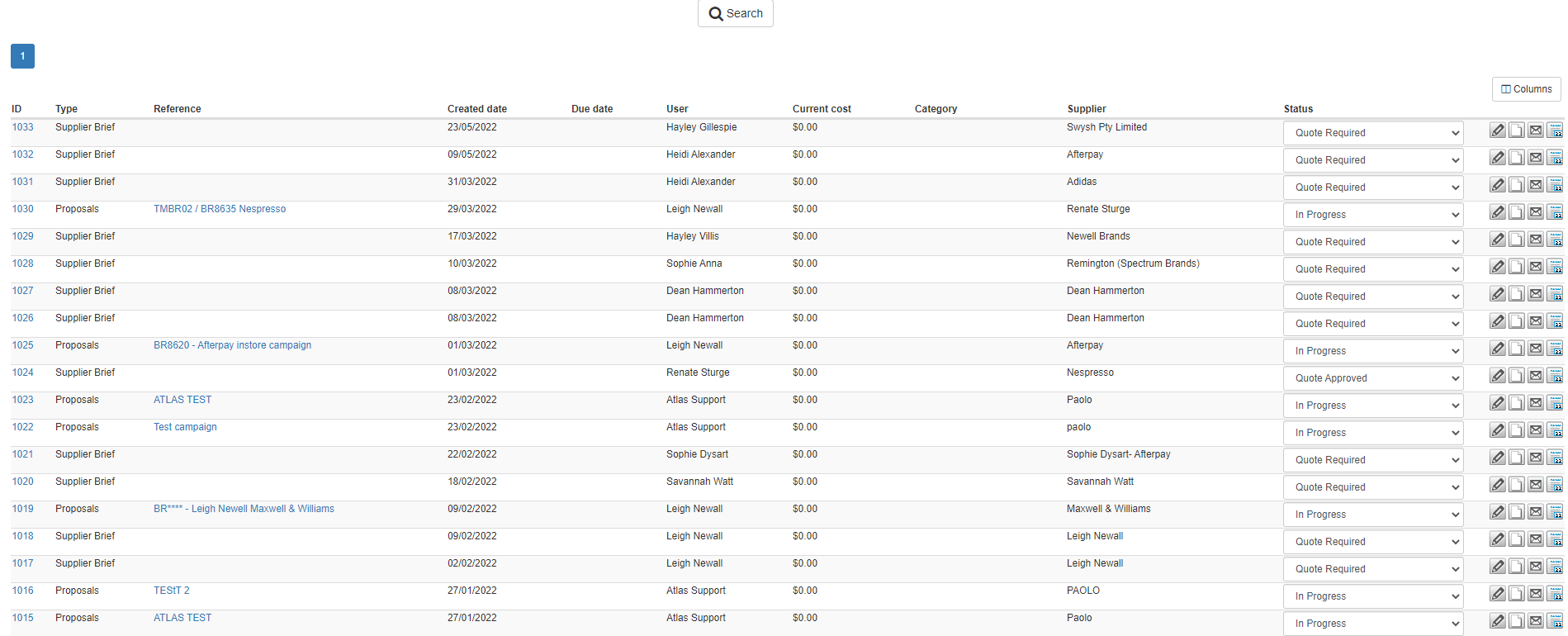This screenshot has height=636, width=1568.
Task: Click the calendar icon on row 1024
Action: [1555, 375]
